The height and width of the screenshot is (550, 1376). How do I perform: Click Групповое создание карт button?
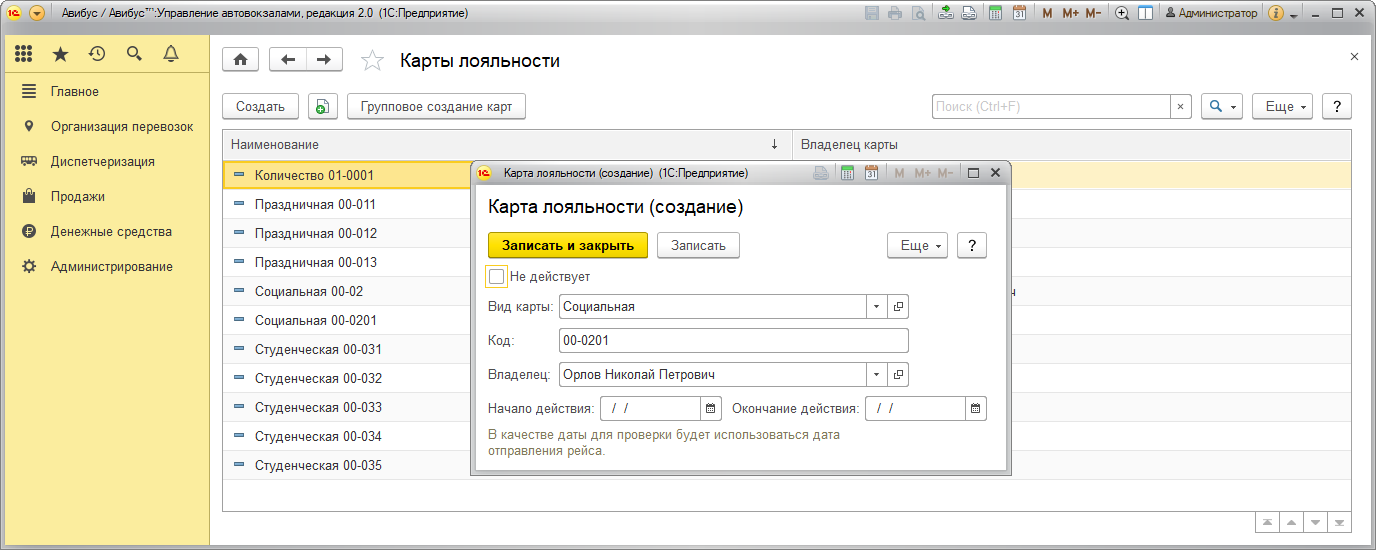[x=436, y=107]
